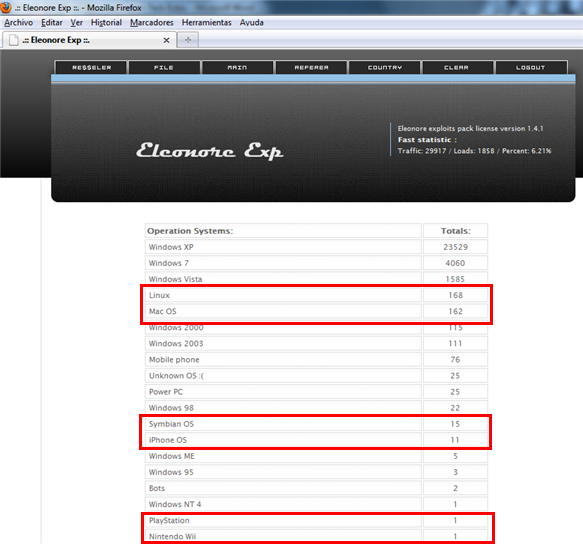Close the Eleonore Exp tab
Screen dimensions: 583x544
[x=166, y=40]
